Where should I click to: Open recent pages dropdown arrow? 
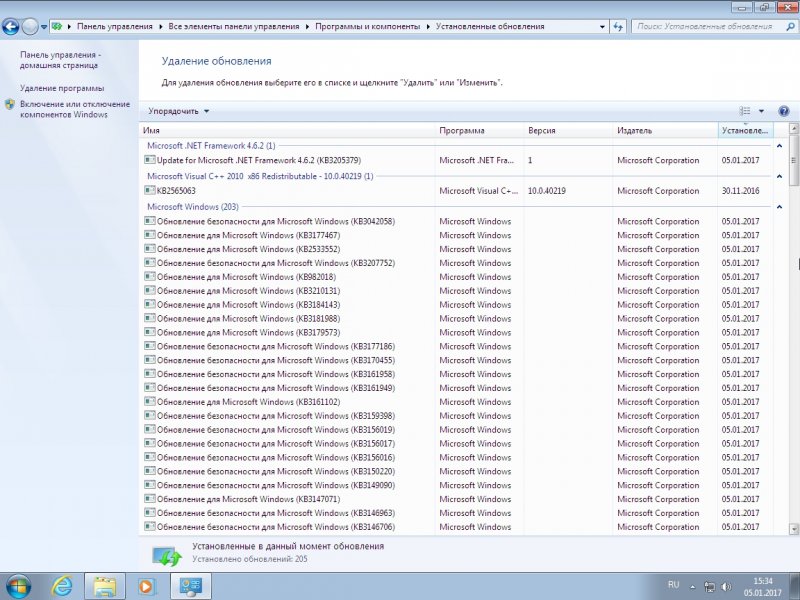[43, 27]
